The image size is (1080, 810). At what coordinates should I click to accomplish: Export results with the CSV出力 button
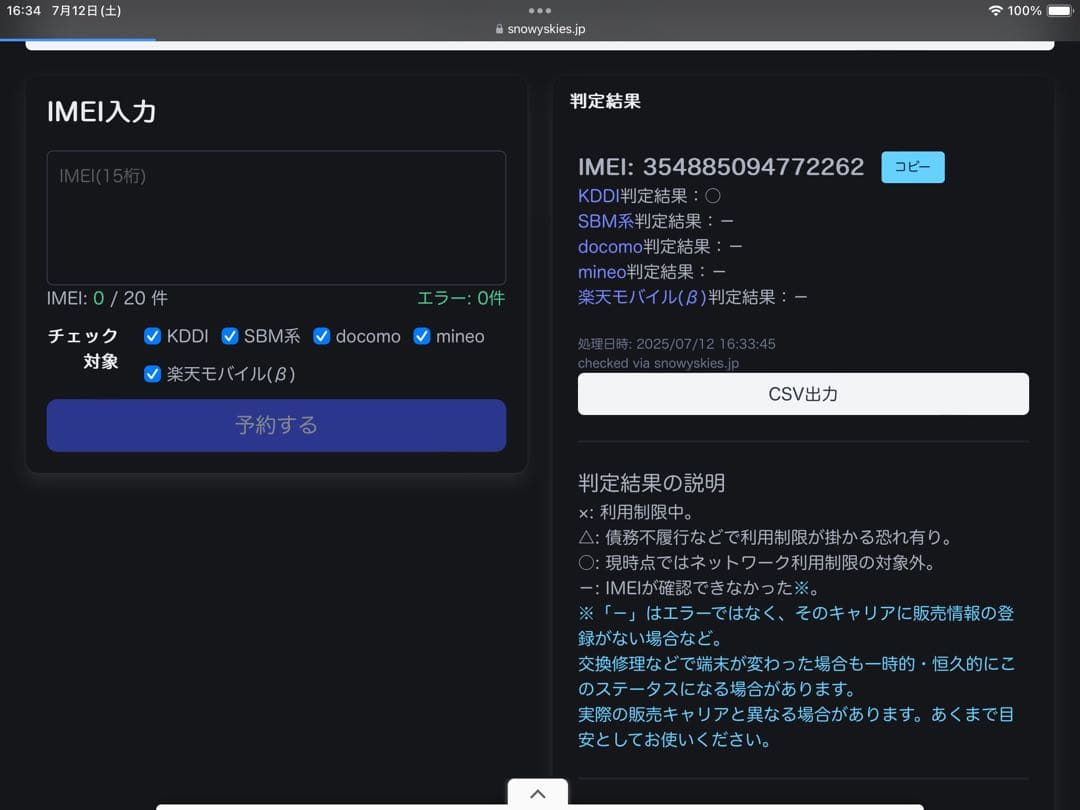(802, 393)
